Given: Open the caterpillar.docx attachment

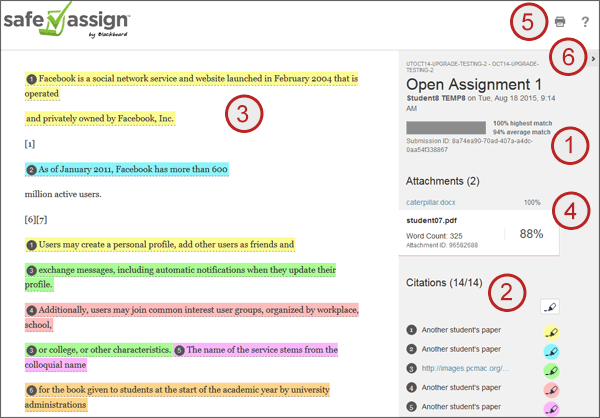Looking at the screenshot, I should (430, 202).
